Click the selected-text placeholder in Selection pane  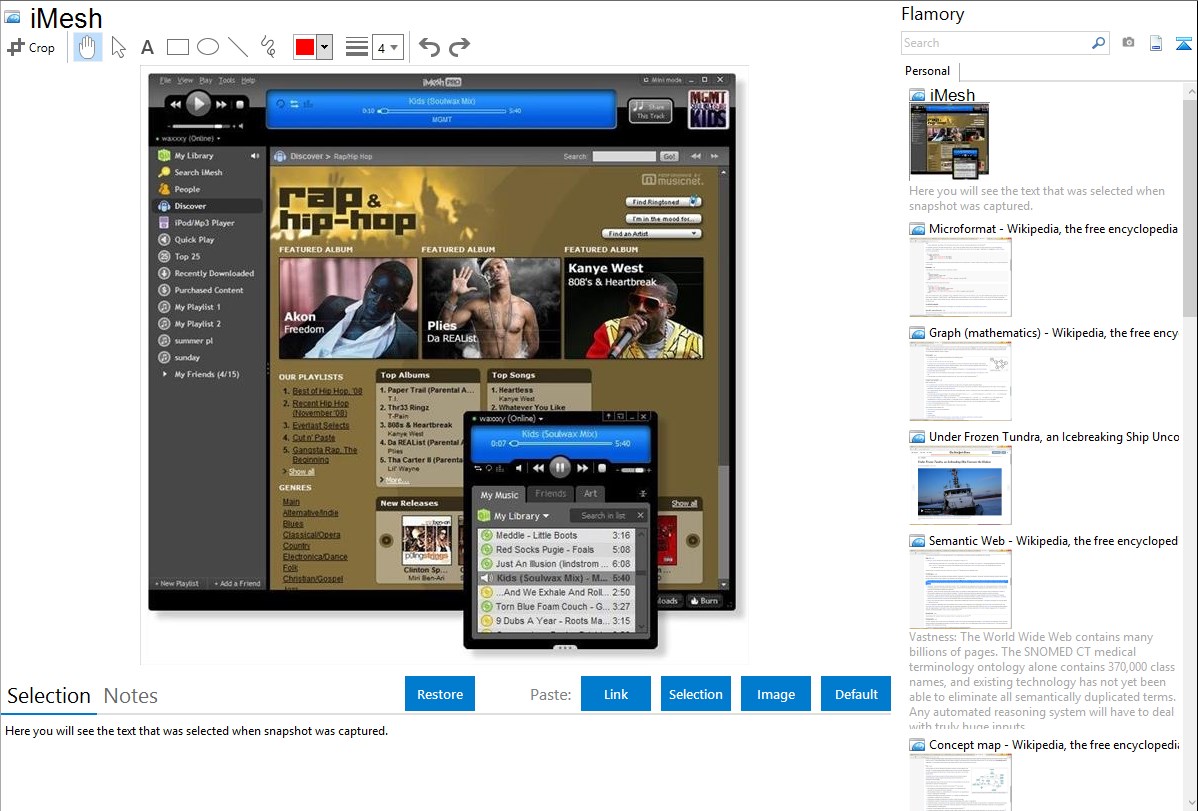tap(196, 731)
